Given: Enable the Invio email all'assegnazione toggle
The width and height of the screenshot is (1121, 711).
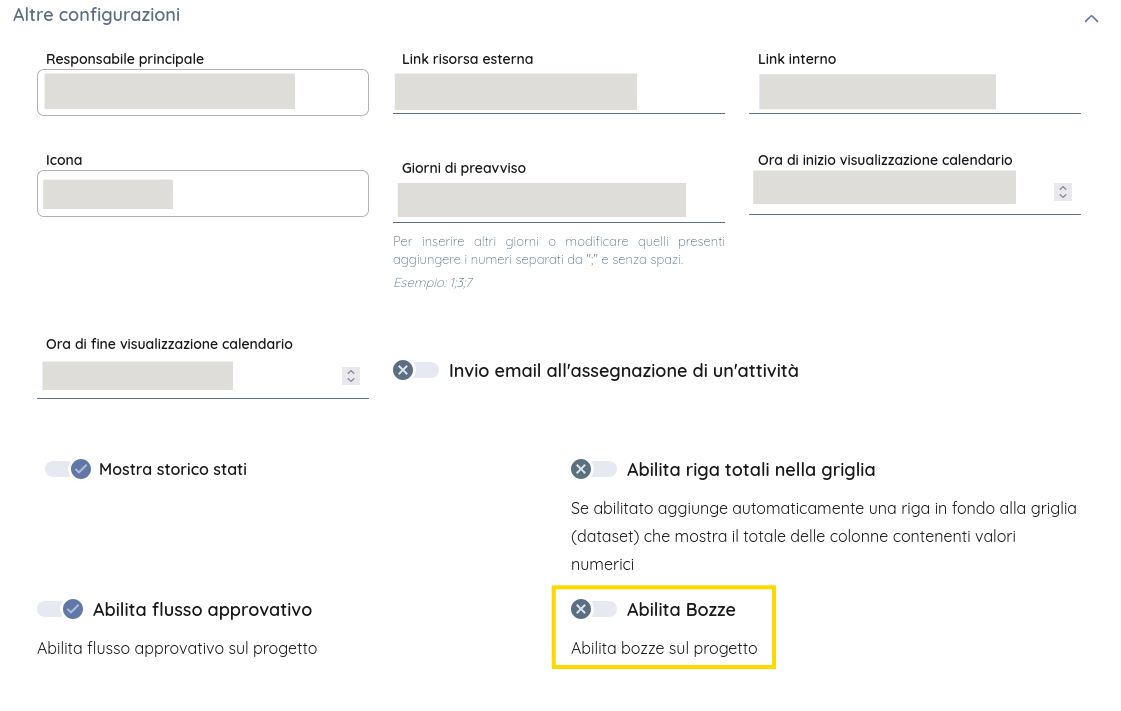Looking at the screenshot, I should (x=416, y=370).
